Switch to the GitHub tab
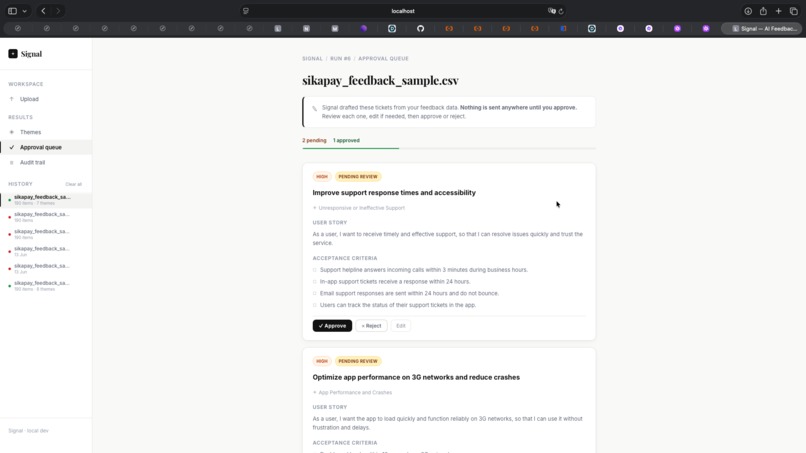806x453 pixels. pos(420,29)
